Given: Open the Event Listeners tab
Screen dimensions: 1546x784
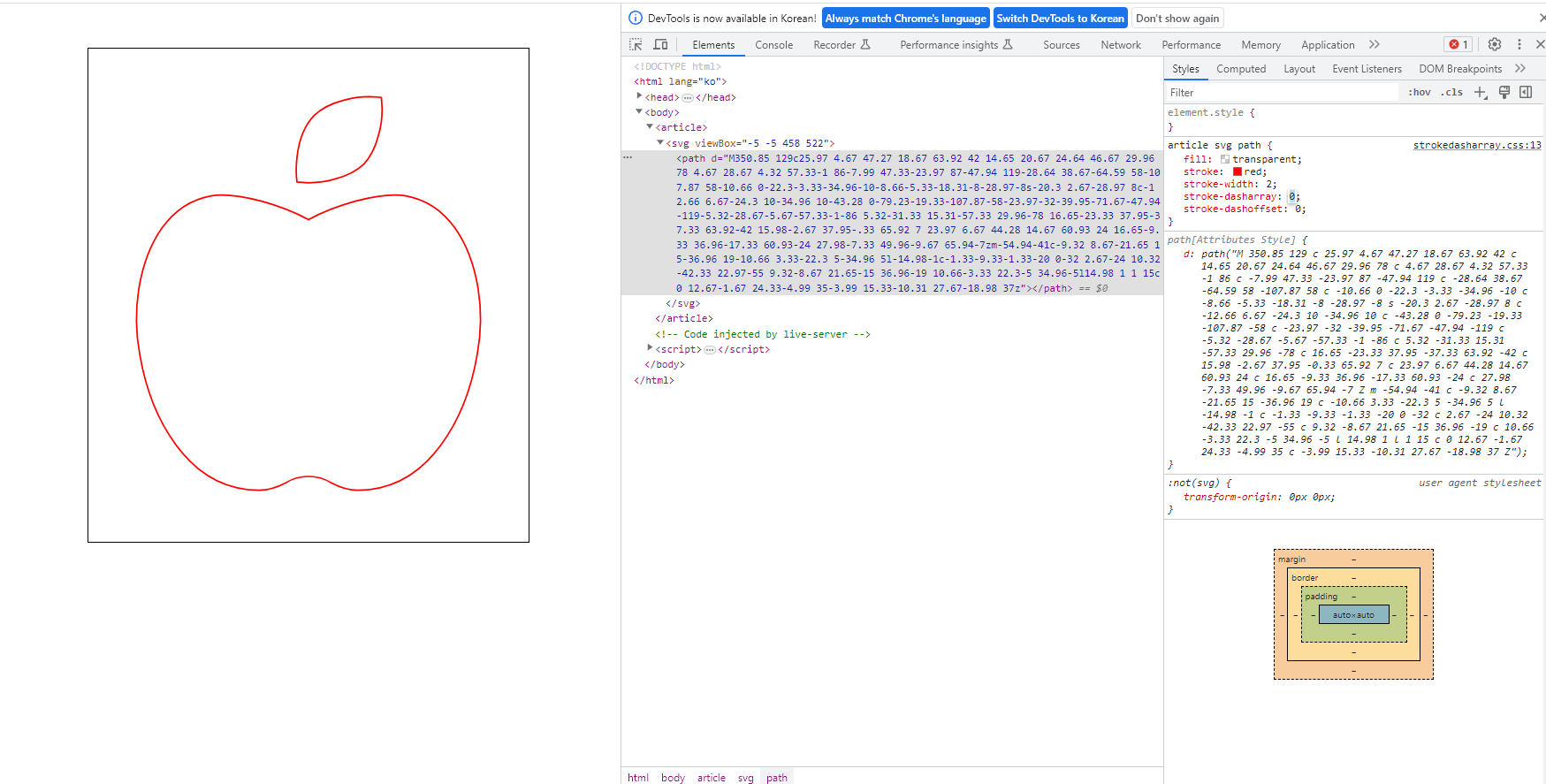Looking at the screenshot, I should [x=1367, y=69].
